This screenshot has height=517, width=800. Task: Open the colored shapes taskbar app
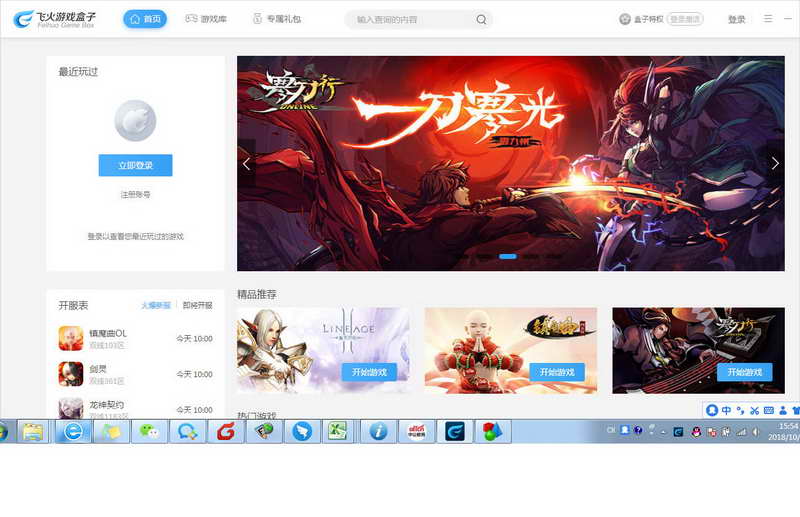(x=493, y=432)
